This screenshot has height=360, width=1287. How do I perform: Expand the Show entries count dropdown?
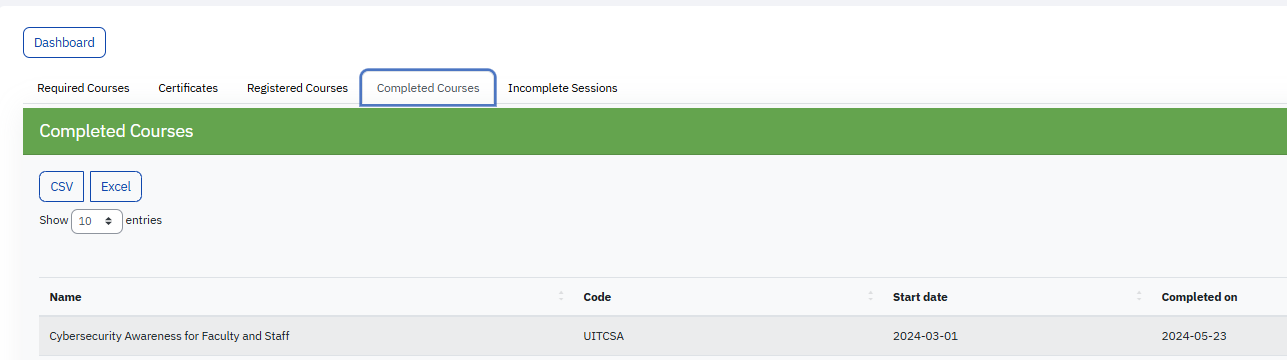click(97, 221)
